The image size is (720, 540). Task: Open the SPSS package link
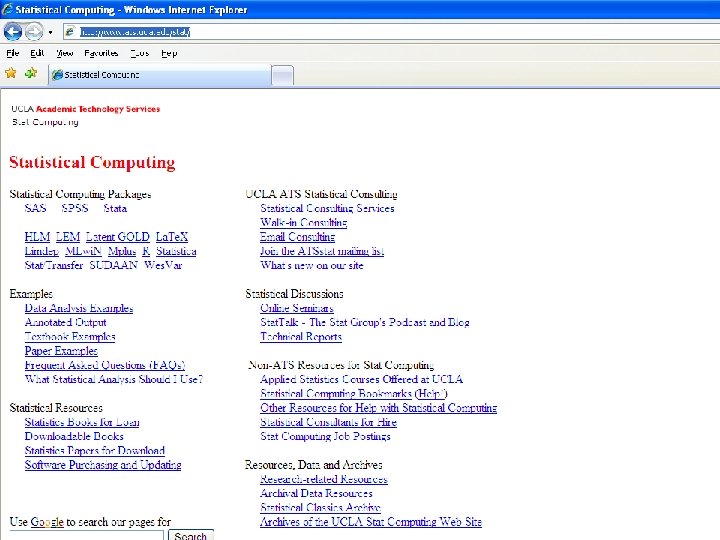point(74,208)
